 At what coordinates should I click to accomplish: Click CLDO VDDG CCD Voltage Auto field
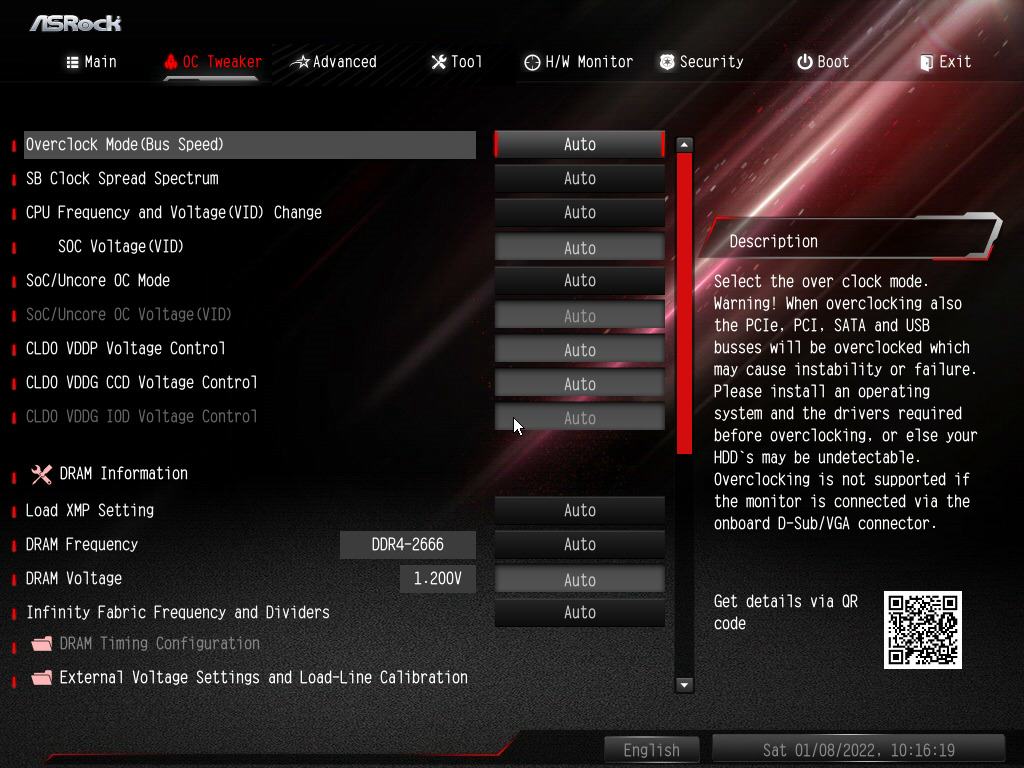pos(579,383)
